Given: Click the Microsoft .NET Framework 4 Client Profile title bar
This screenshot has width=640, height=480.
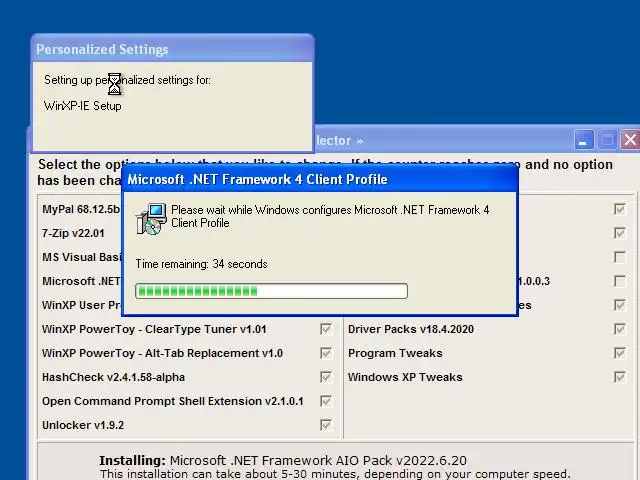Looking at the screenshot, I should (320, 179).
